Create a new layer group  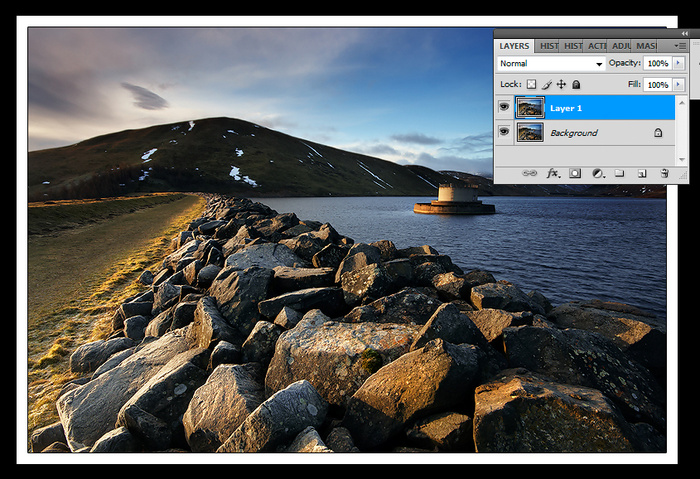coord(619,173)
